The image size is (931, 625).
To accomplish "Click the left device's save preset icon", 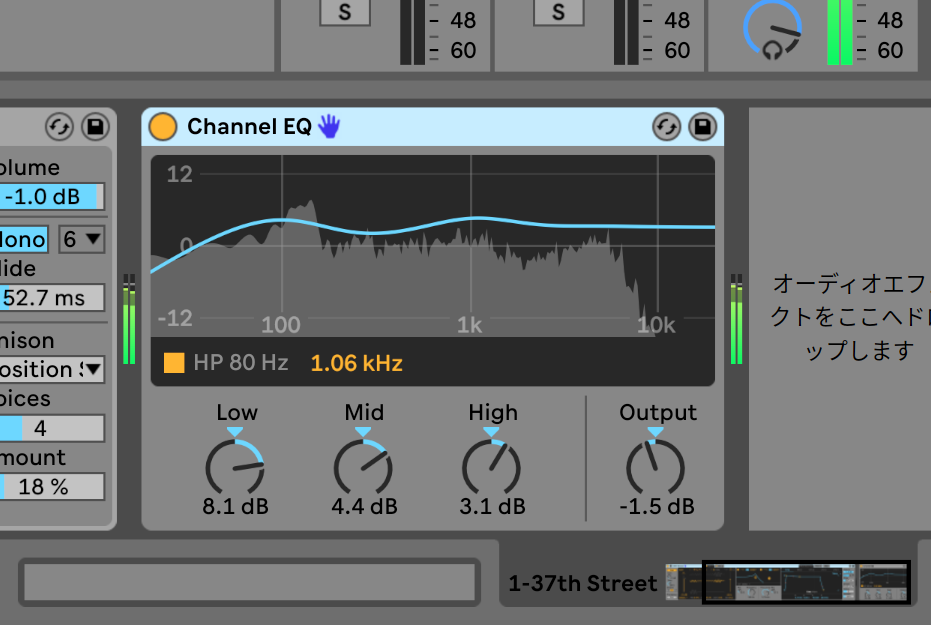I will [x=95, y=127].
